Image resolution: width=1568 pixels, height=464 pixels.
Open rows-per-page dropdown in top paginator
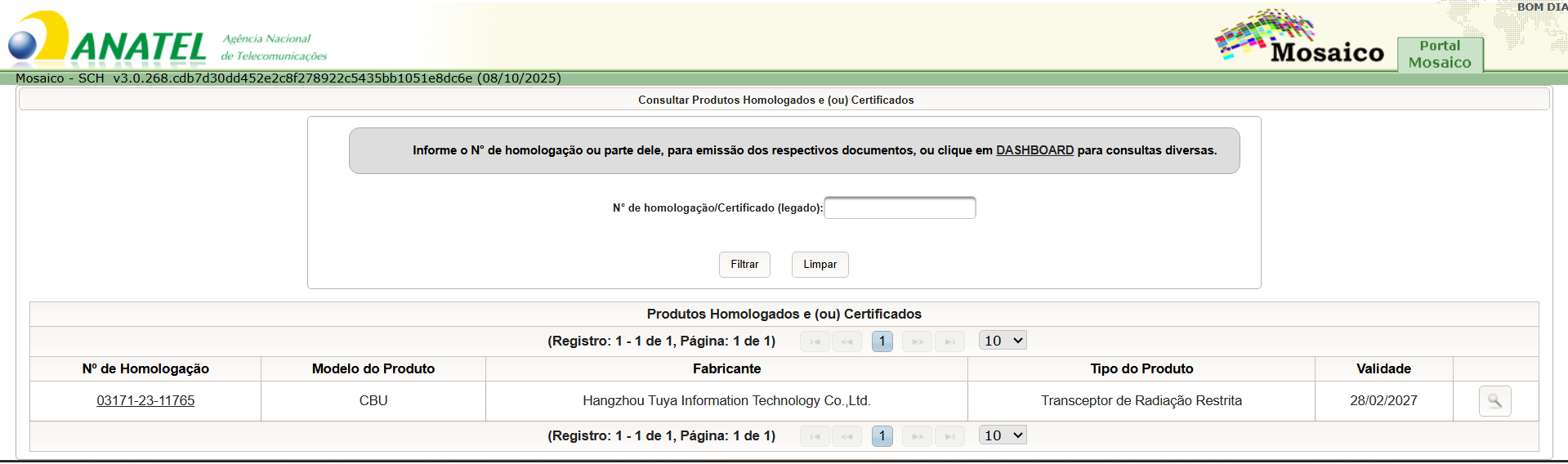1003,341
